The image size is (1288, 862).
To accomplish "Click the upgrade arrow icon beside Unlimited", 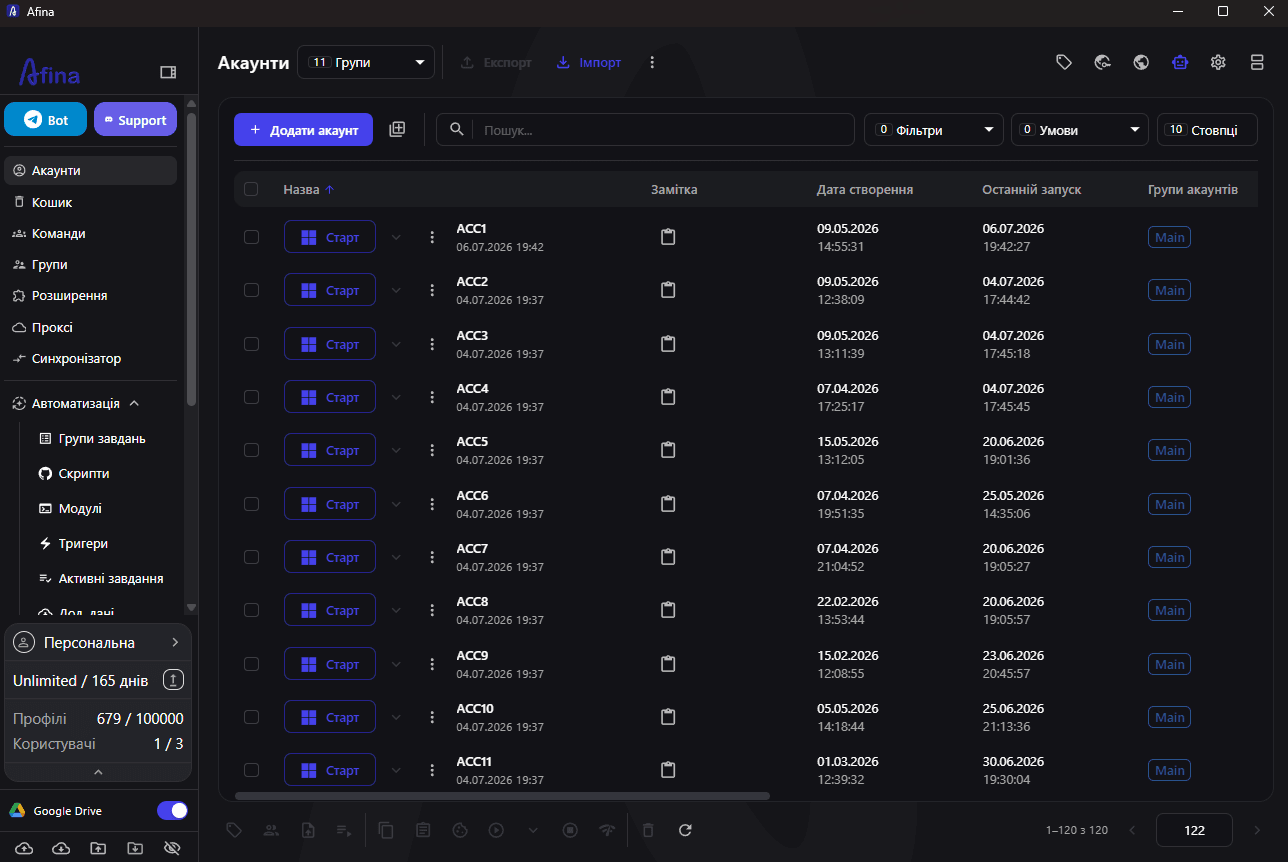I will pos(173,680).
